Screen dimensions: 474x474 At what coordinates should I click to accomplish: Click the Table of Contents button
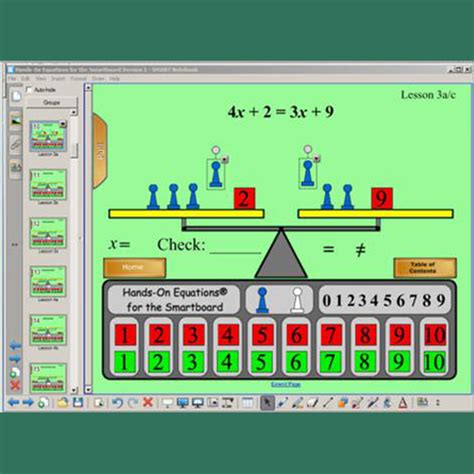pos(425,267)
